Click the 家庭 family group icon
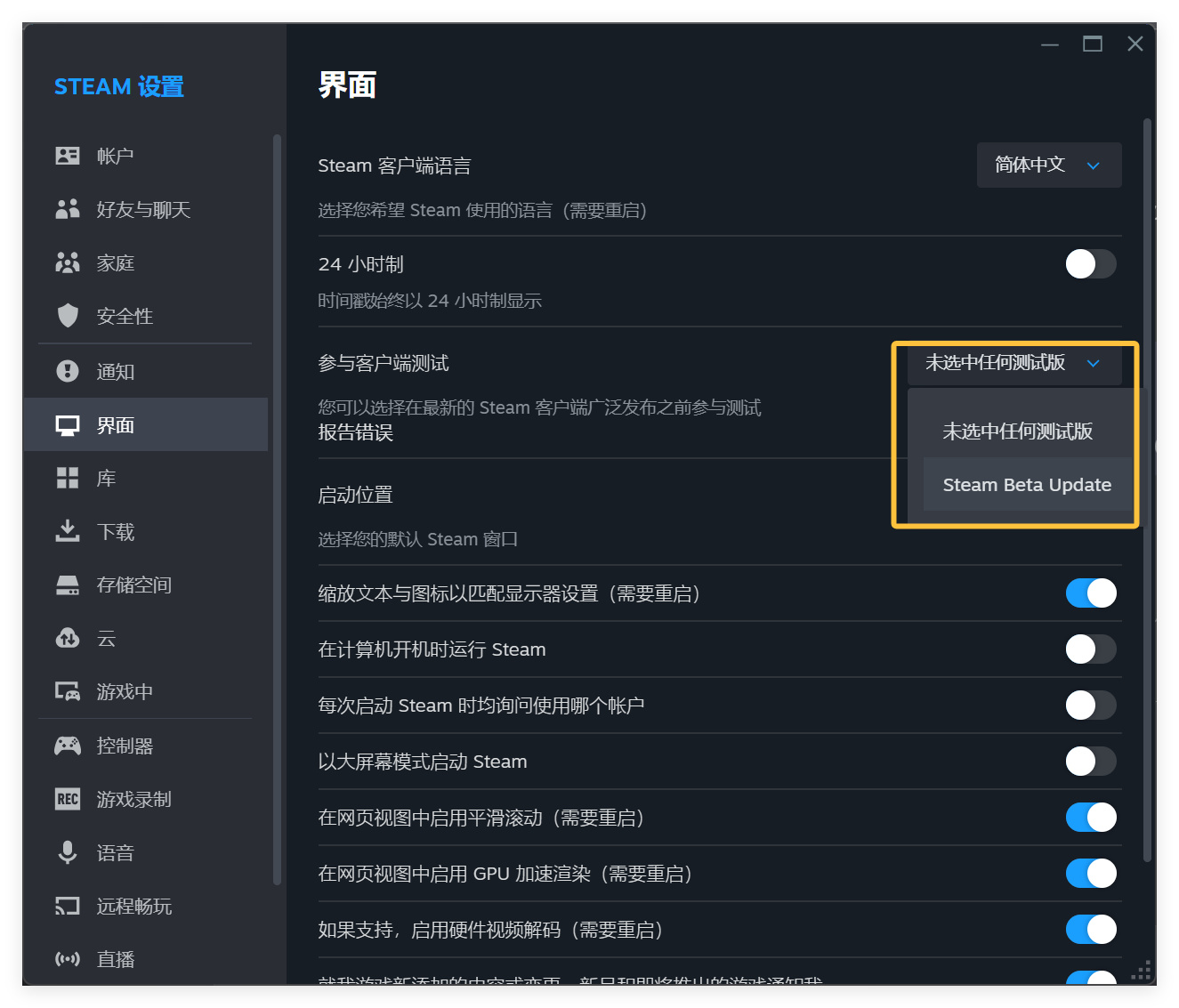 (68, 262)
